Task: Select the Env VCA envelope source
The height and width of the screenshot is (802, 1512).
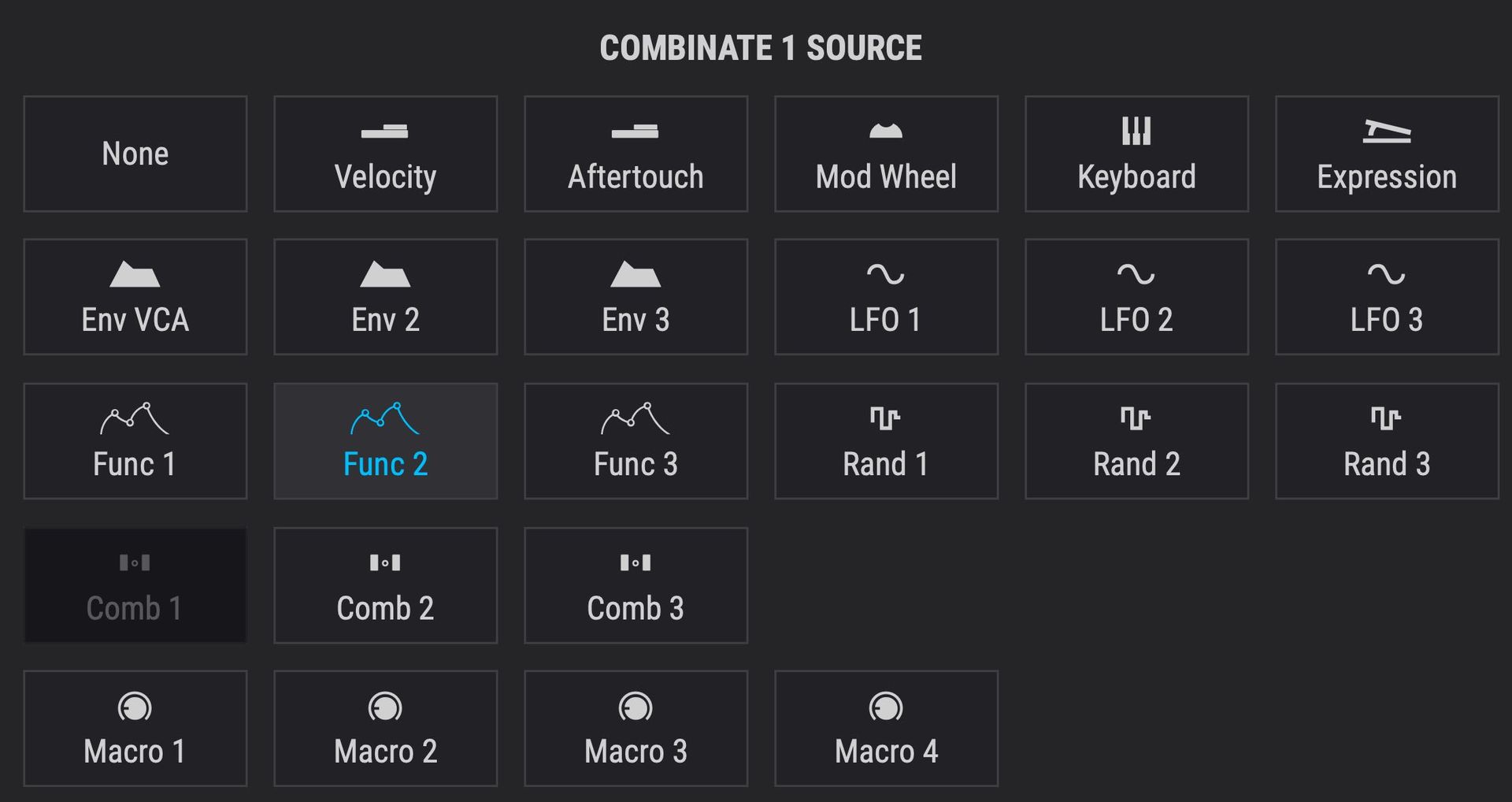Action: [x=135, y=297]
